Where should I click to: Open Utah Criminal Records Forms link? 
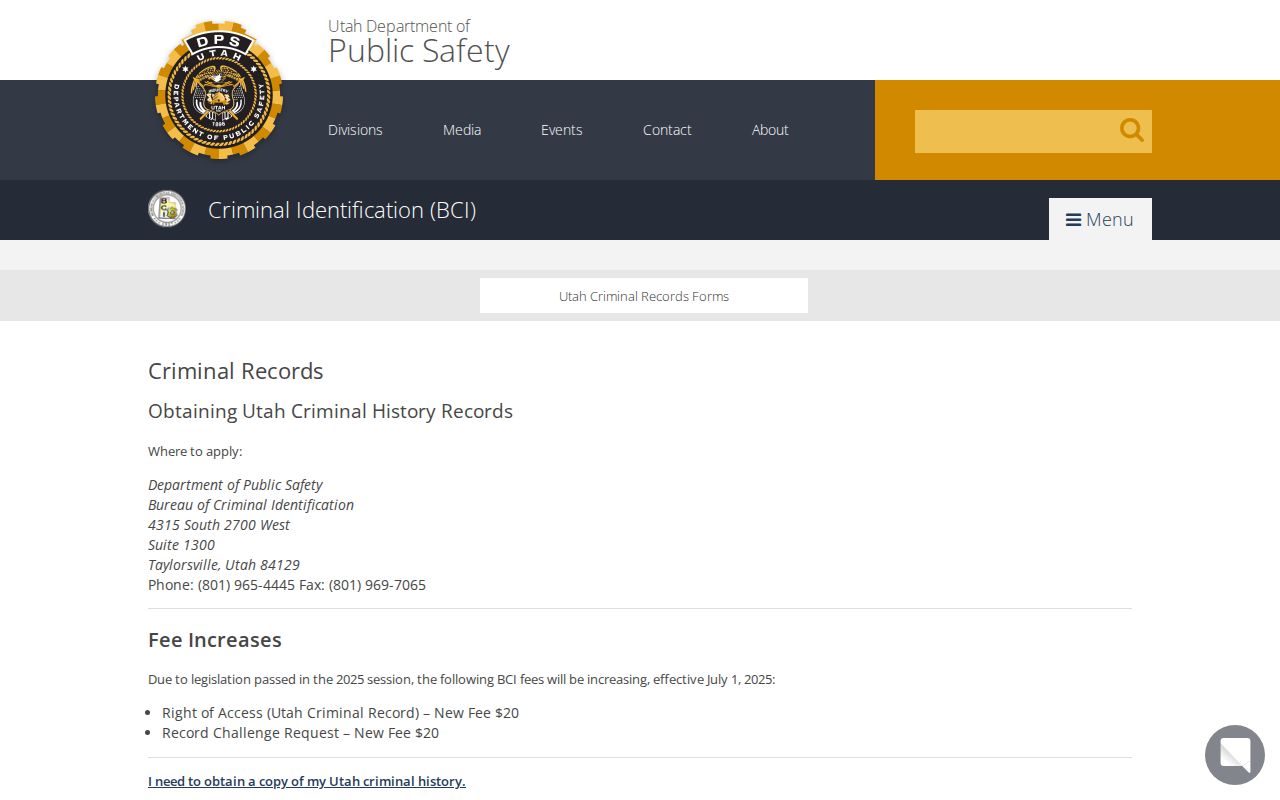coord(644,296)
